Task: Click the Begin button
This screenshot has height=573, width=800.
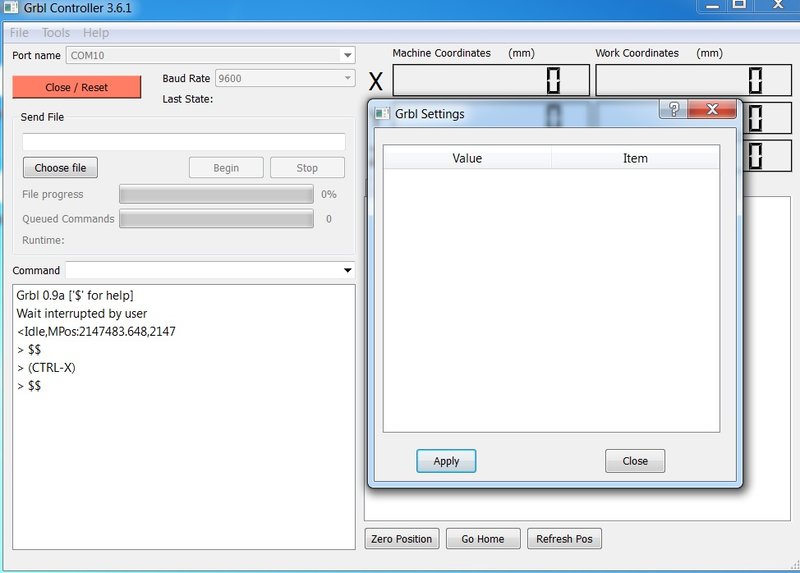Action: click(226, 168)
